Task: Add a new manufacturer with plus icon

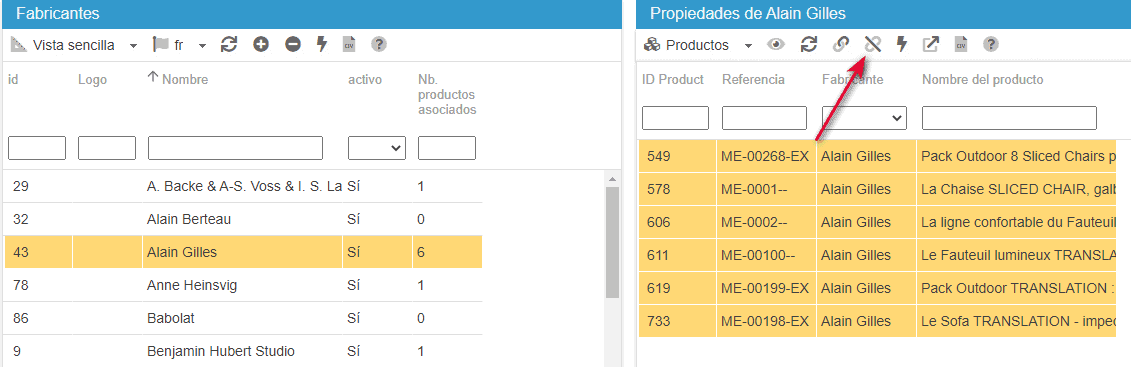Action: (261, 45)
